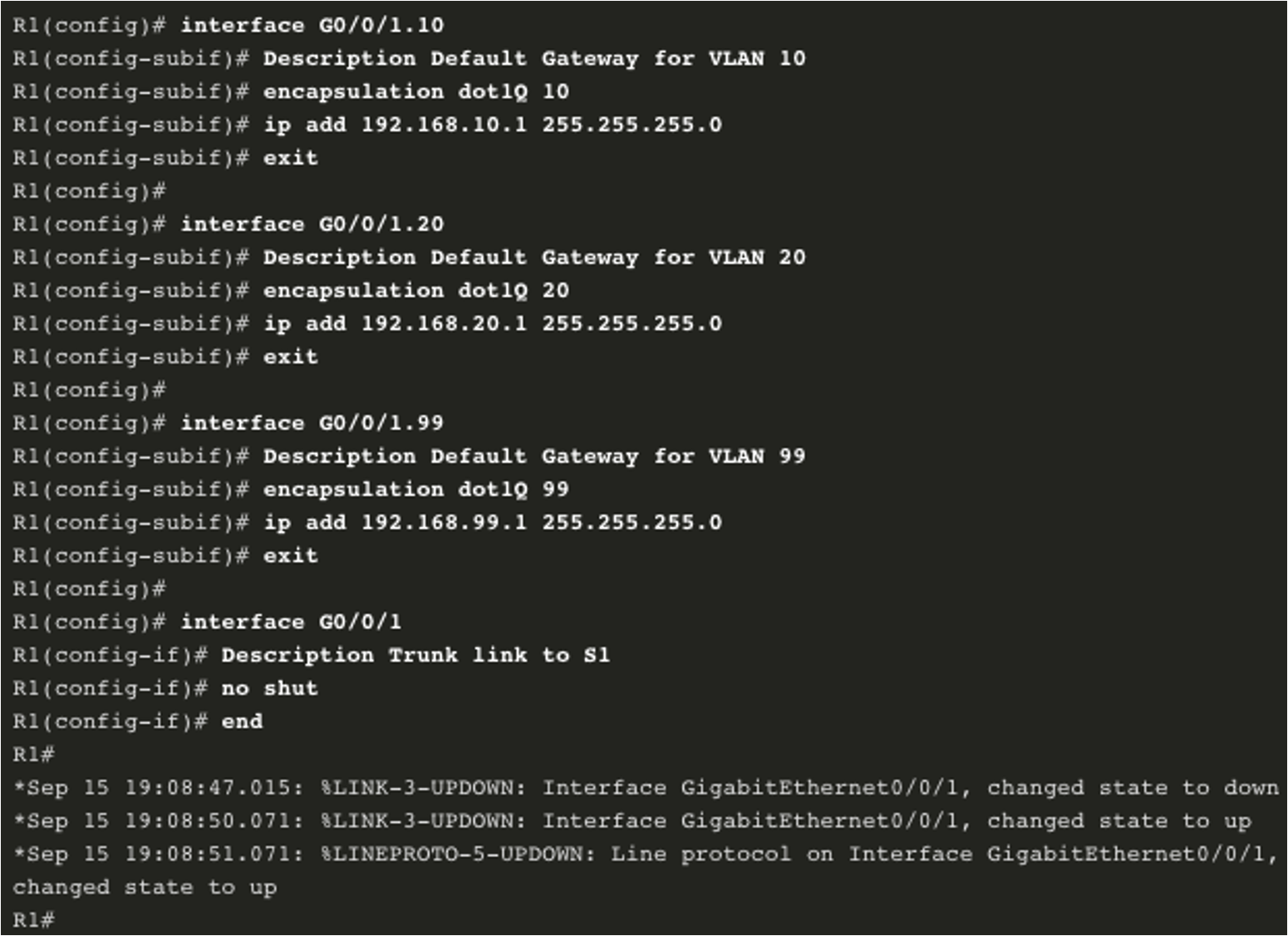Click the 'Description Default Gateway for VLAN 10' line

coord(534,58)
